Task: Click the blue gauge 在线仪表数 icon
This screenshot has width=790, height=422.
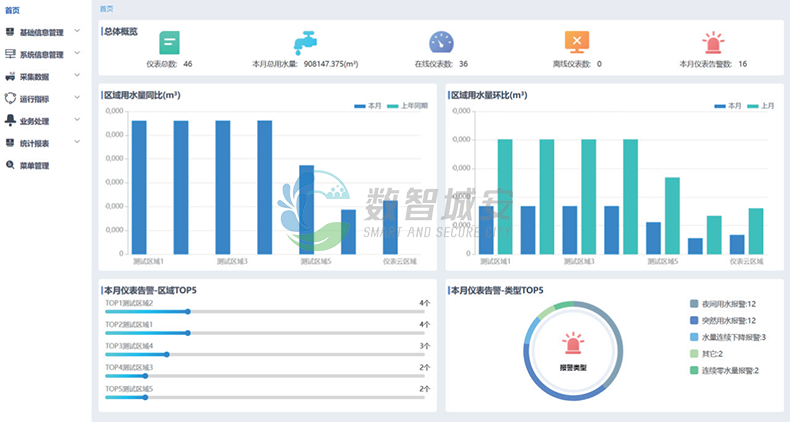Action: point(442,43)
